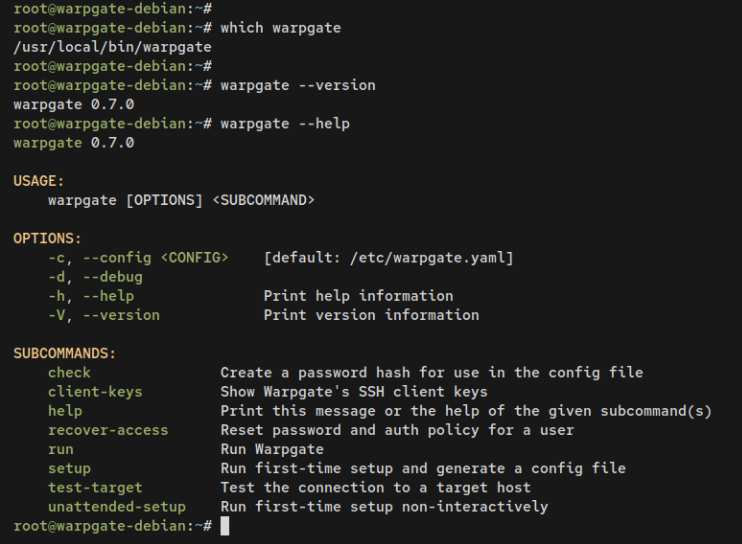The width and height of the screenshot is (742, 544).
Task: Click the SUBCOMMANDS: heading
Action: 65,354
